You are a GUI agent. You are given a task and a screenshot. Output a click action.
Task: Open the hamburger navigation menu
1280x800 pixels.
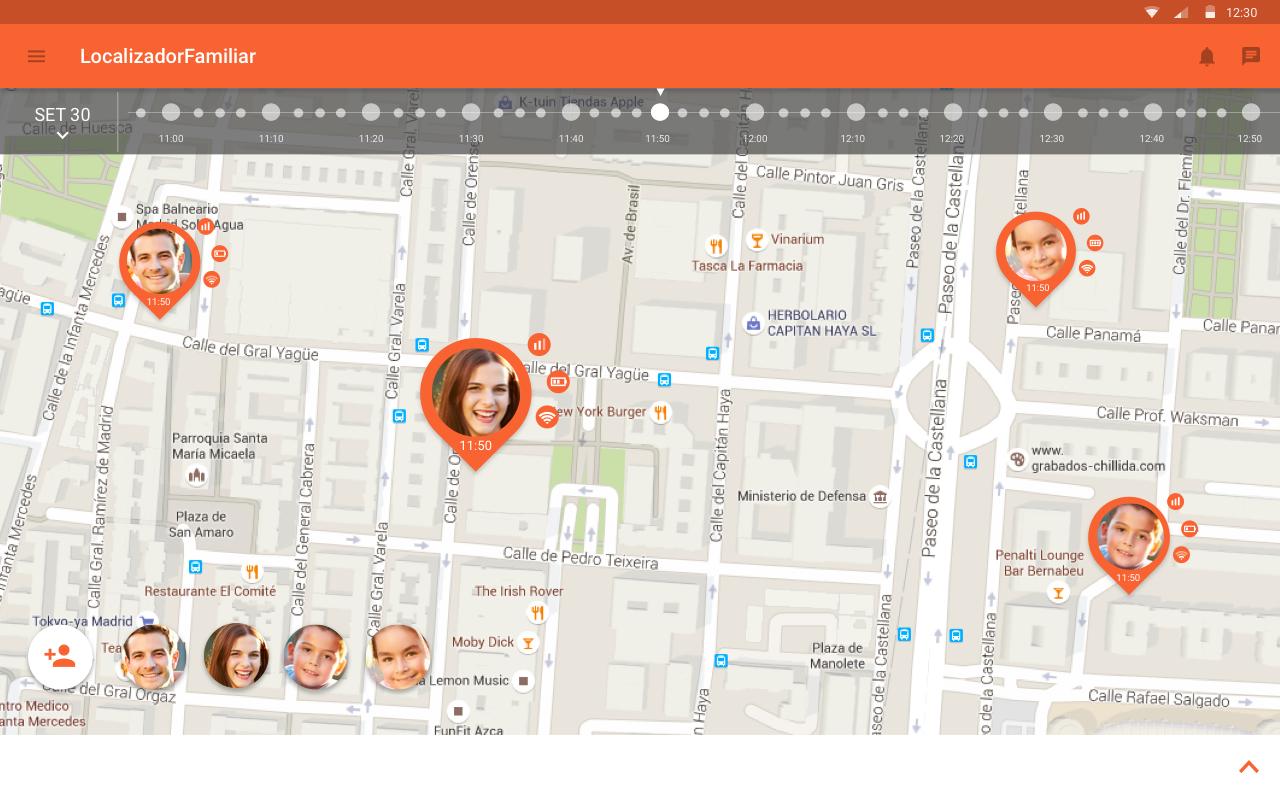[x=36, y=56]
